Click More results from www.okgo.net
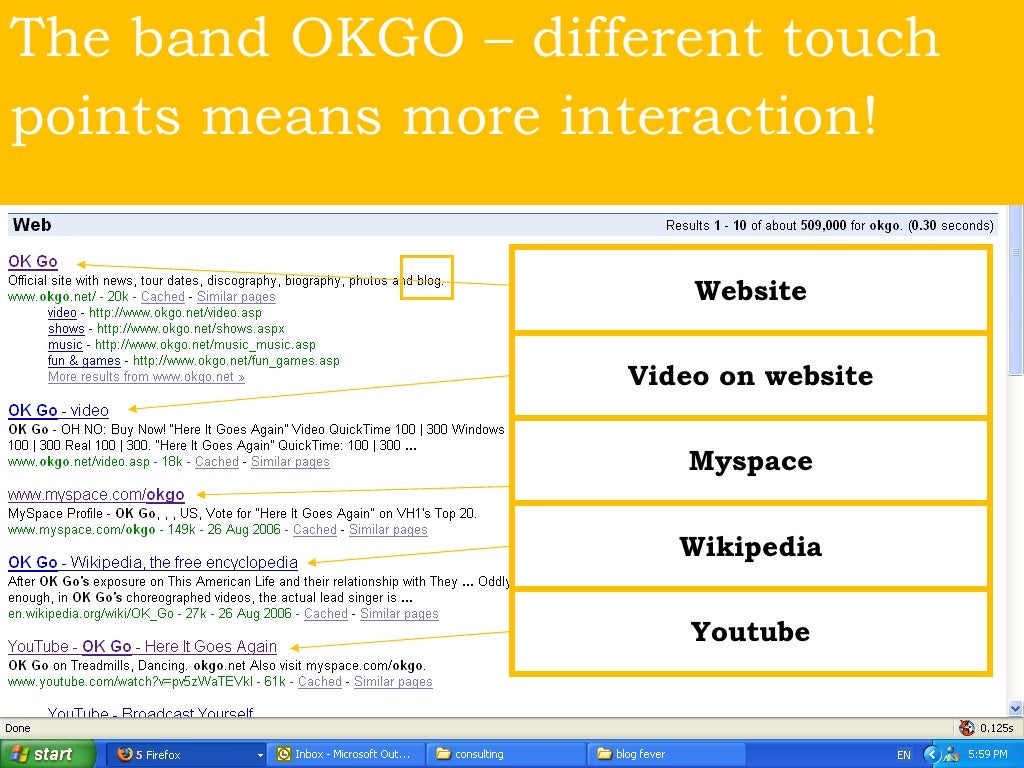This screenshot has width=1024, height=768. pyautogui.click(x=146, y=377)
